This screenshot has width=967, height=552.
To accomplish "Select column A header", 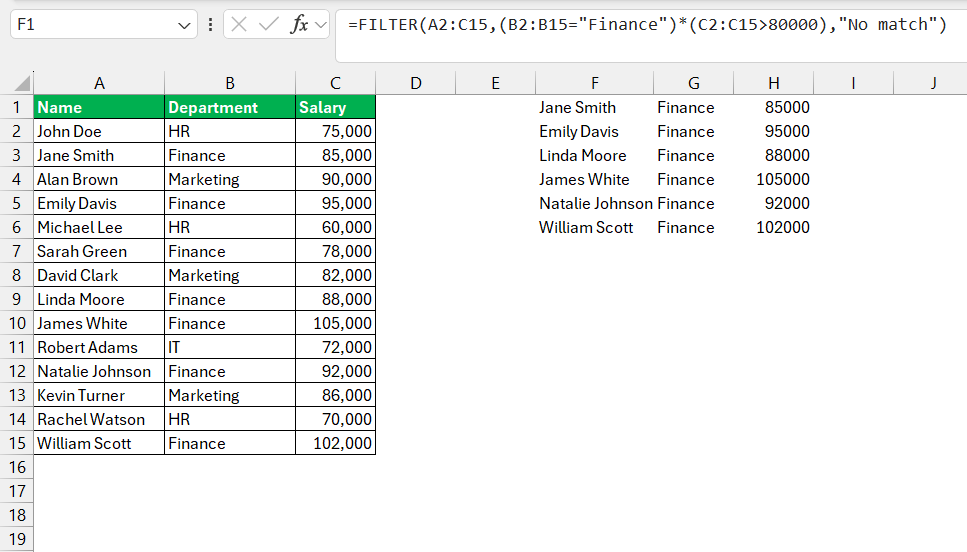I will (x=99, y=83).
